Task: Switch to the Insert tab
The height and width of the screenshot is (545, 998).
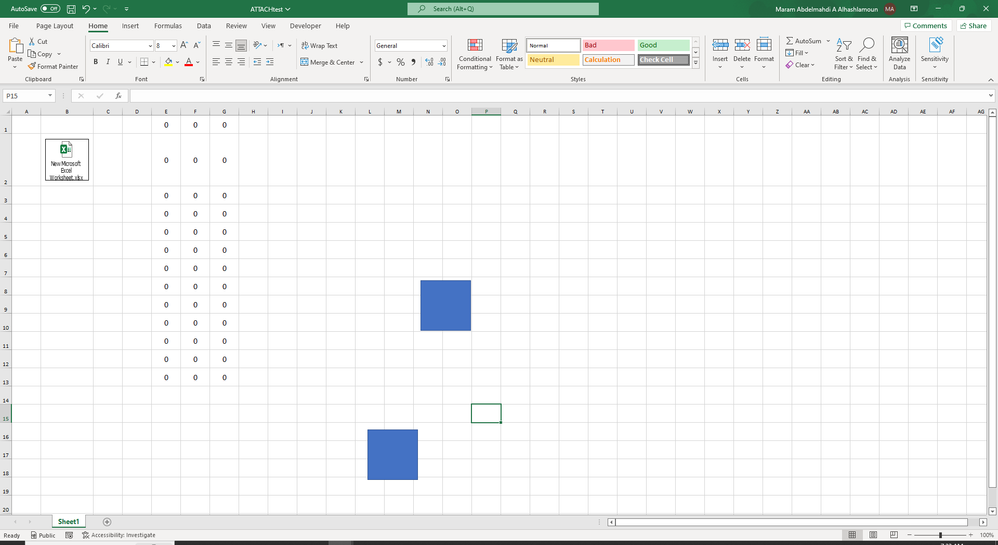Action: pyautogui.click(x=130, y=26)
